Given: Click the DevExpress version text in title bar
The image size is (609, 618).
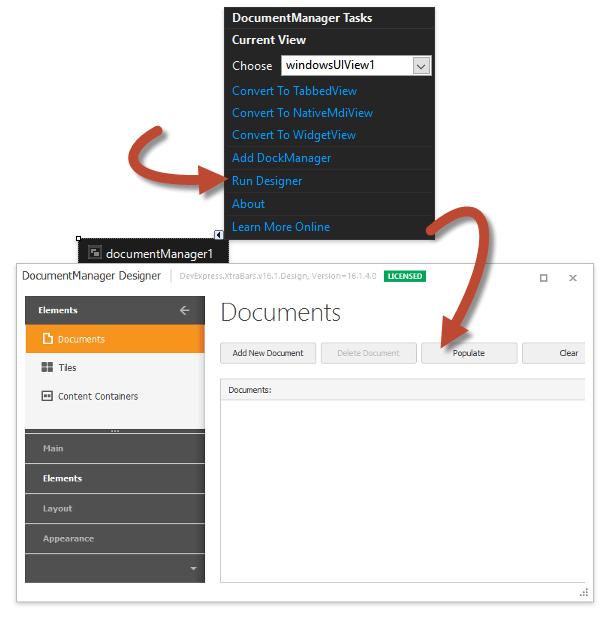Looking at the screenshot, I should click(x=277, y=276).
